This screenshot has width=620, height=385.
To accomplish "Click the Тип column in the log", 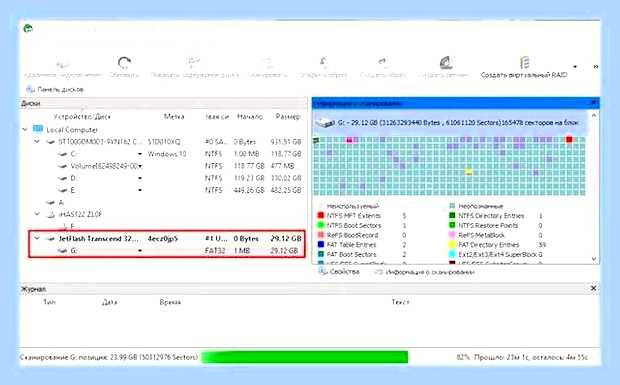I will (x=49, y=302).
